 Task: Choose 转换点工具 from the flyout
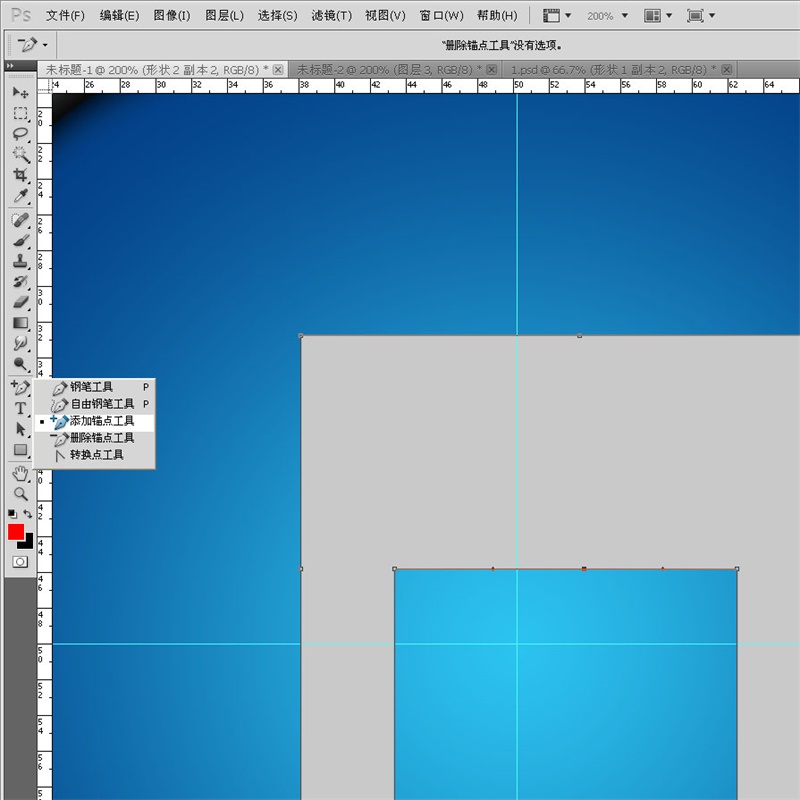(x=96, y=455)
